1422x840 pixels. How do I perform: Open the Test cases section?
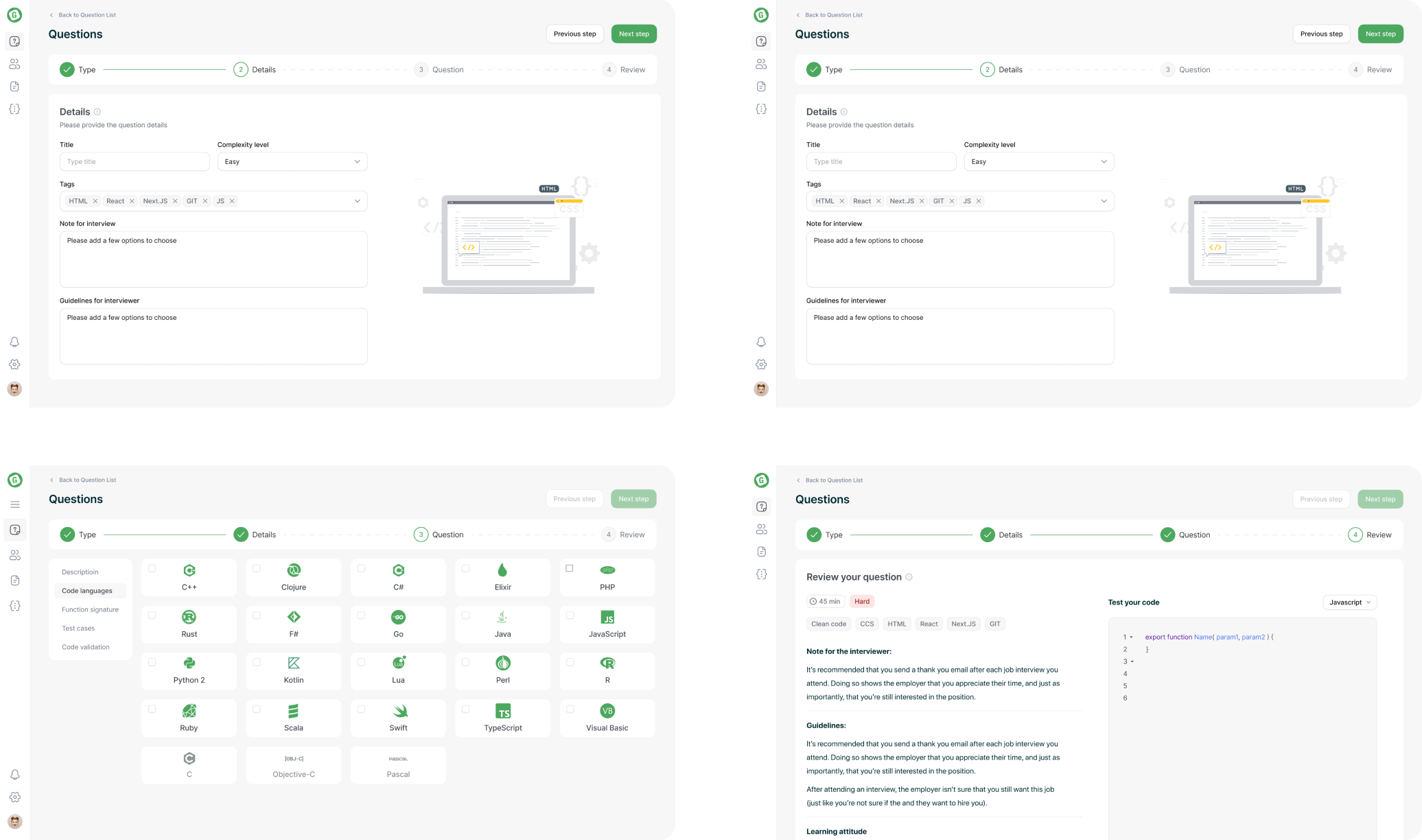coord(78,628)
